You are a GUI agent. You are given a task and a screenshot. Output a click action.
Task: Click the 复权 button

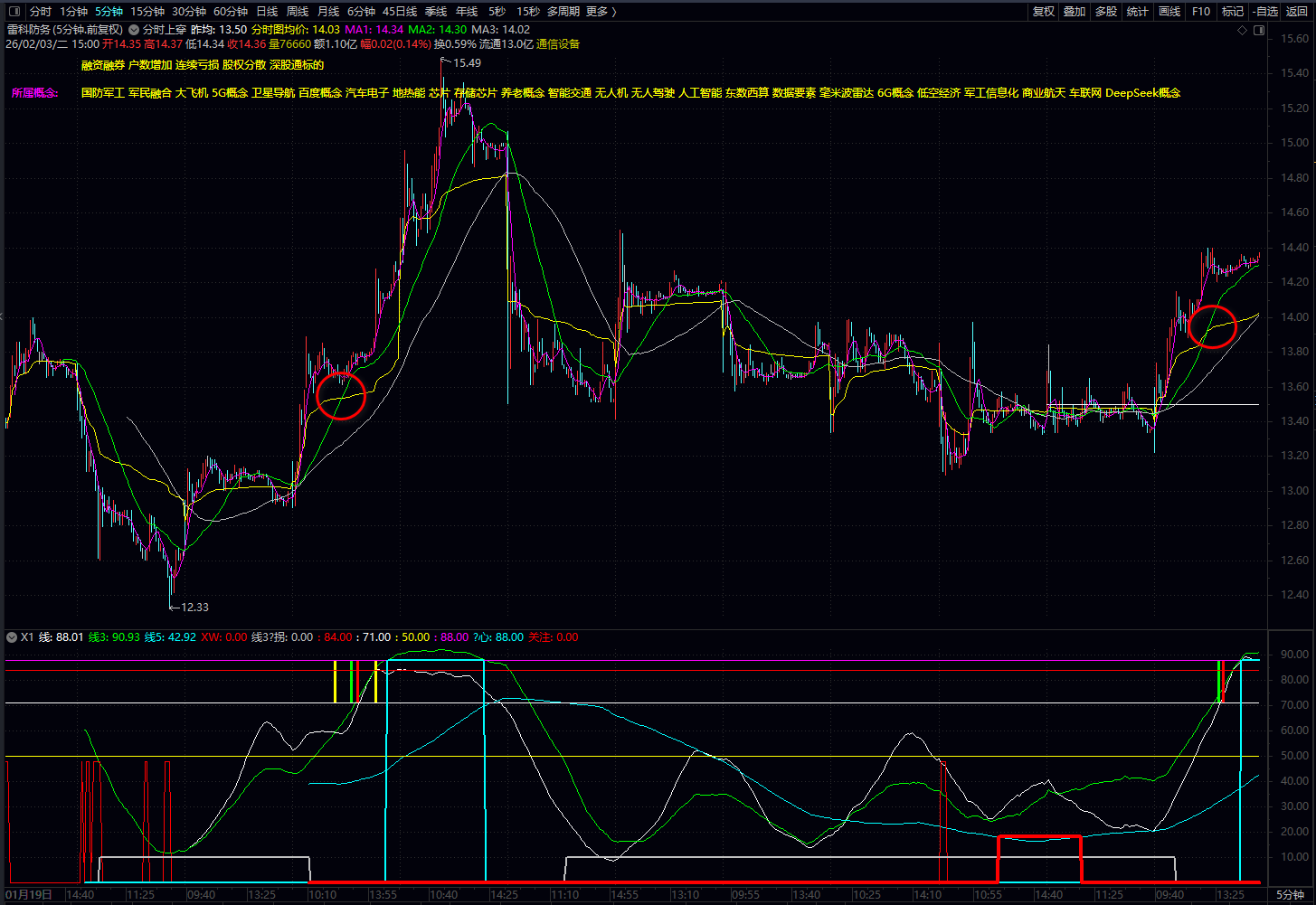pos(1044,12)
